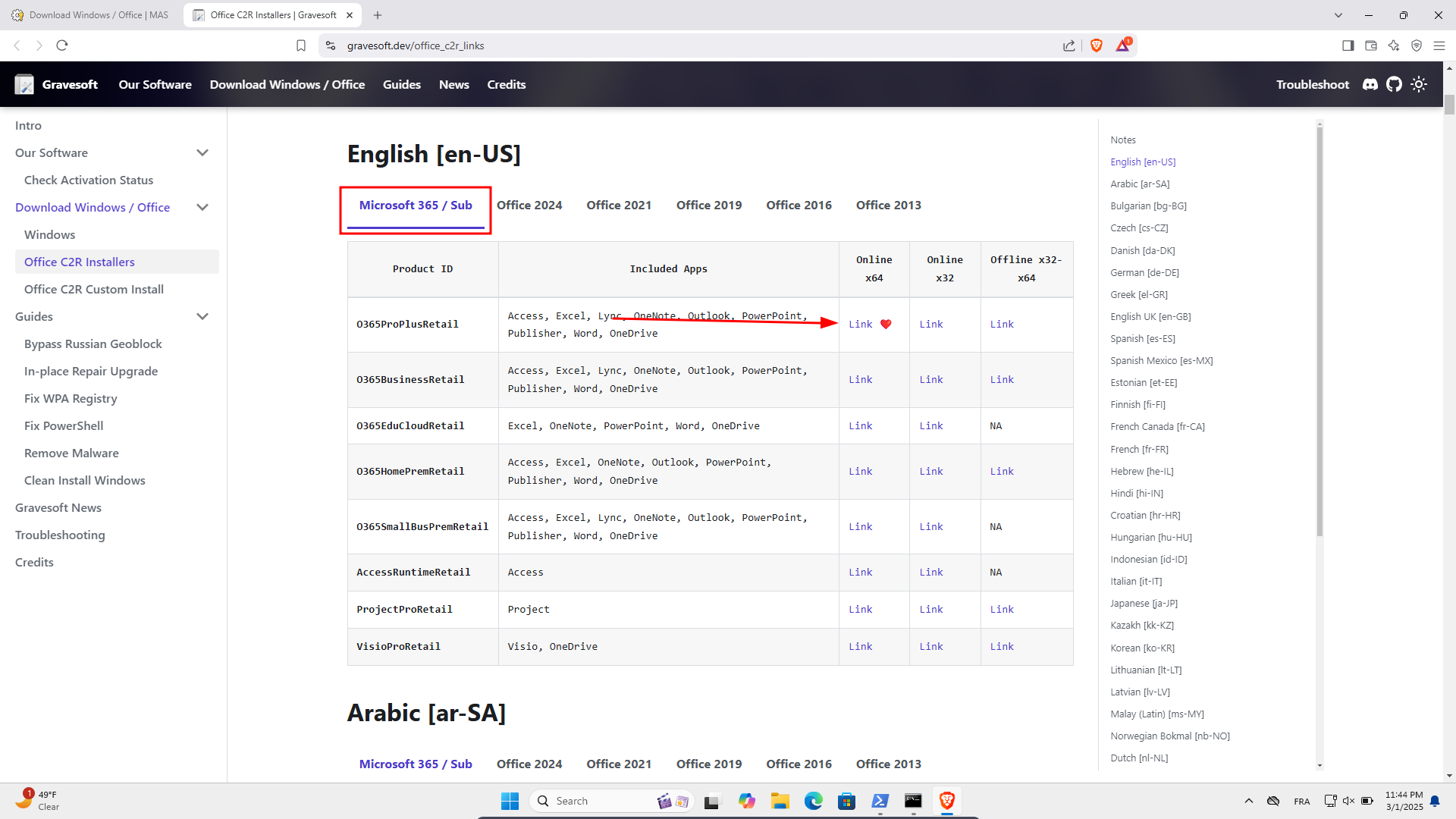Click the Brave Shields lion icon

[1096, 45]
